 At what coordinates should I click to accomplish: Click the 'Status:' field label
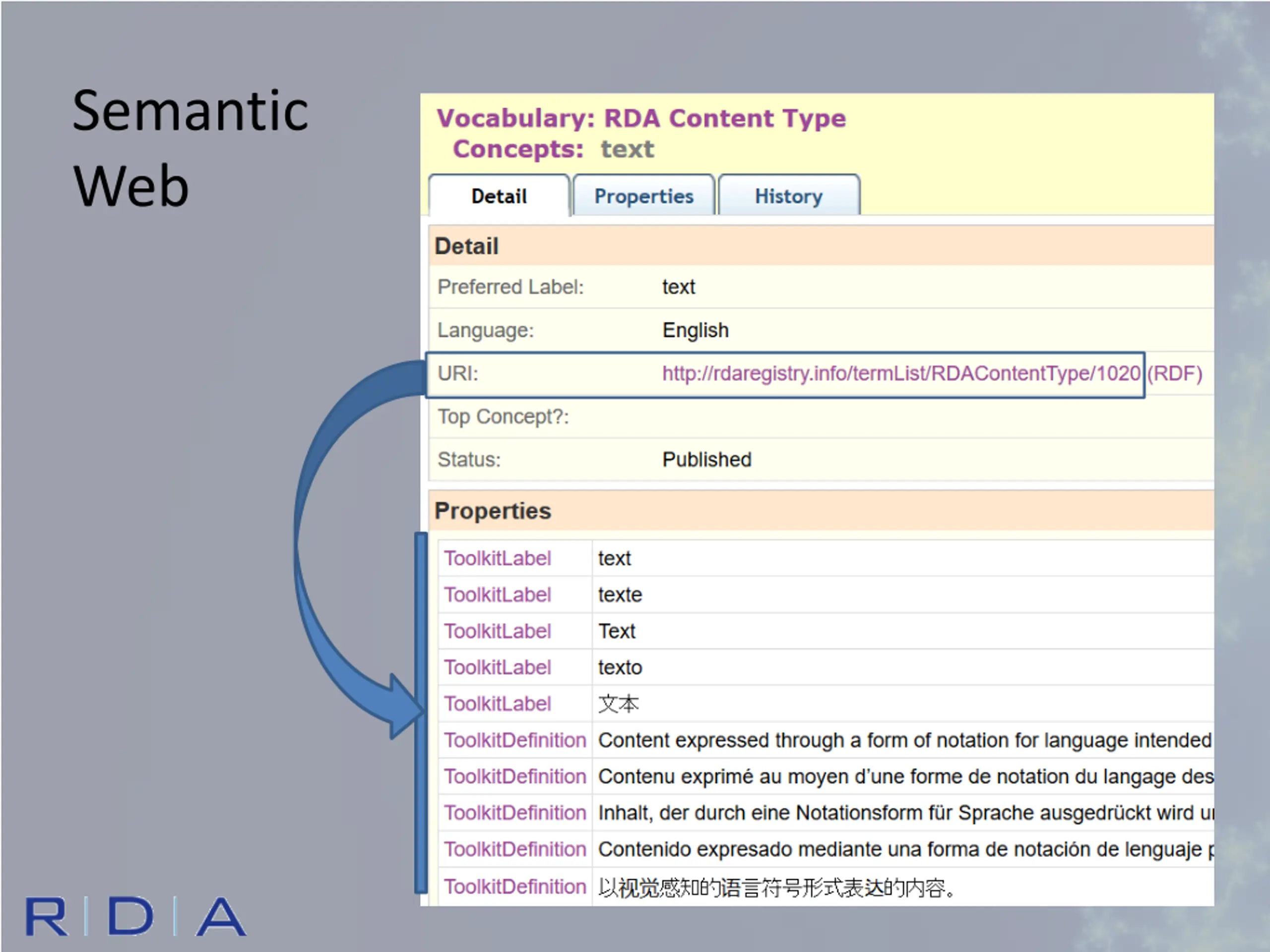tap(469, 460)
